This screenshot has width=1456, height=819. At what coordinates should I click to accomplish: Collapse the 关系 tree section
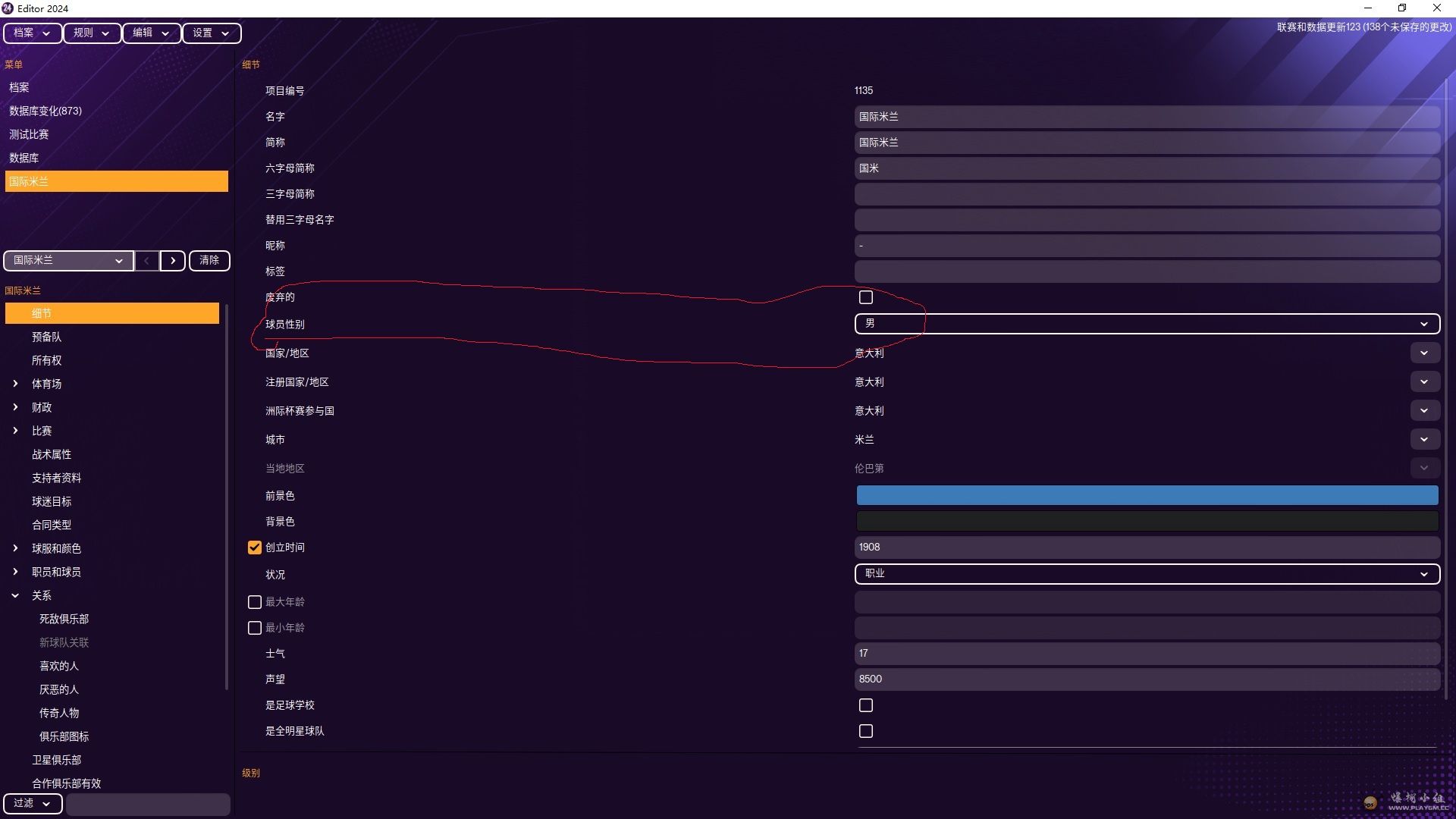(15, 596)
